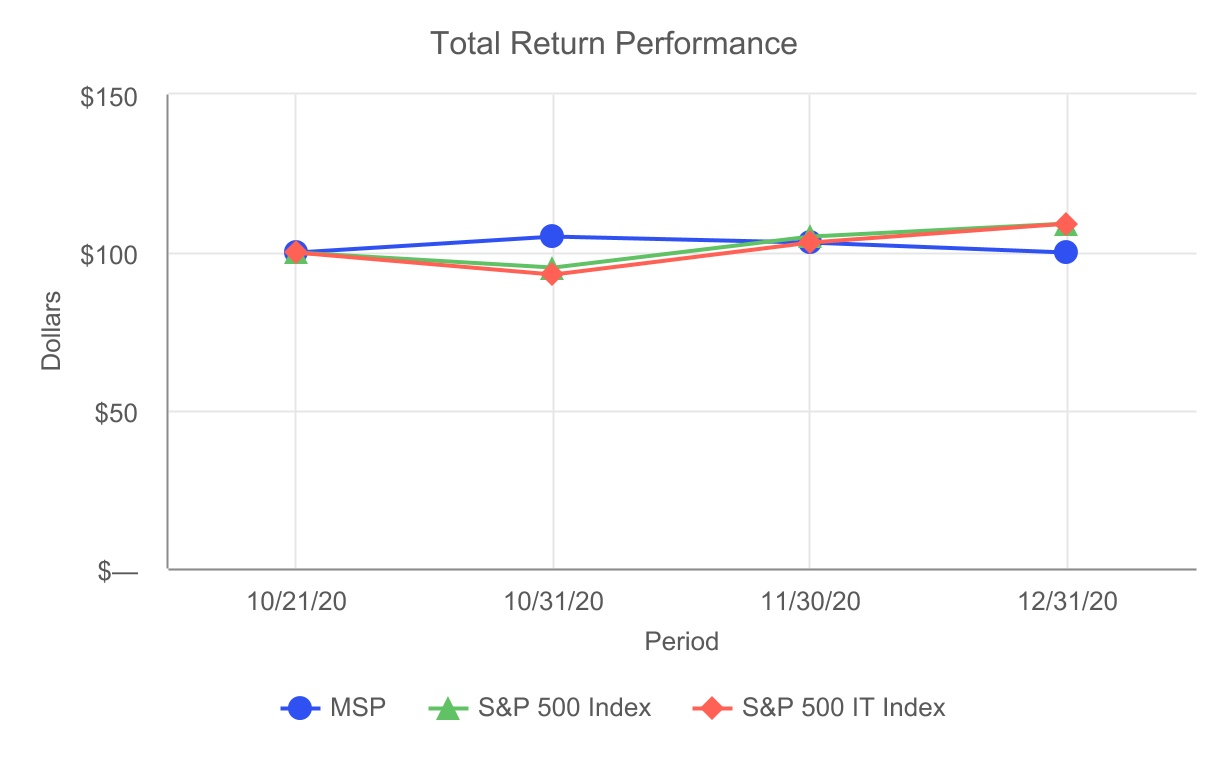Select the MSP data point at 10/31/20
This screenshot has width=1226, height=760.
coord(552,236)
